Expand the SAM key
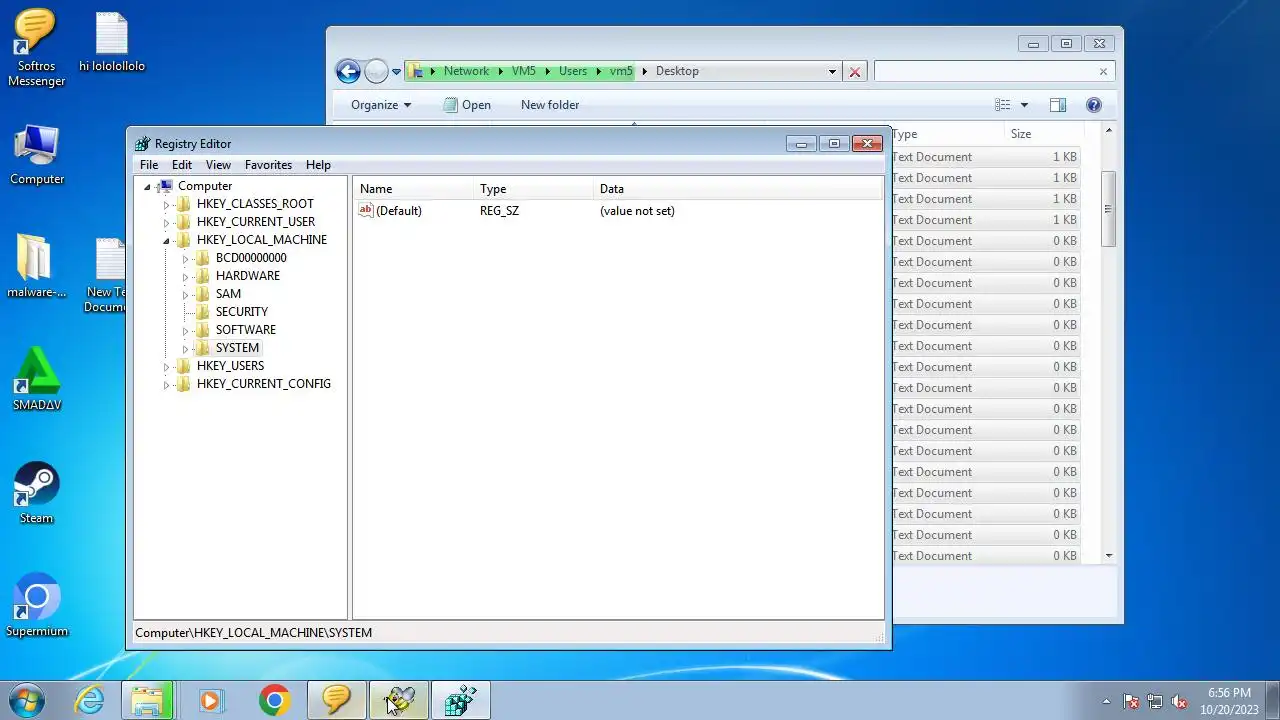1280x720 pixels. click(185, 294)
